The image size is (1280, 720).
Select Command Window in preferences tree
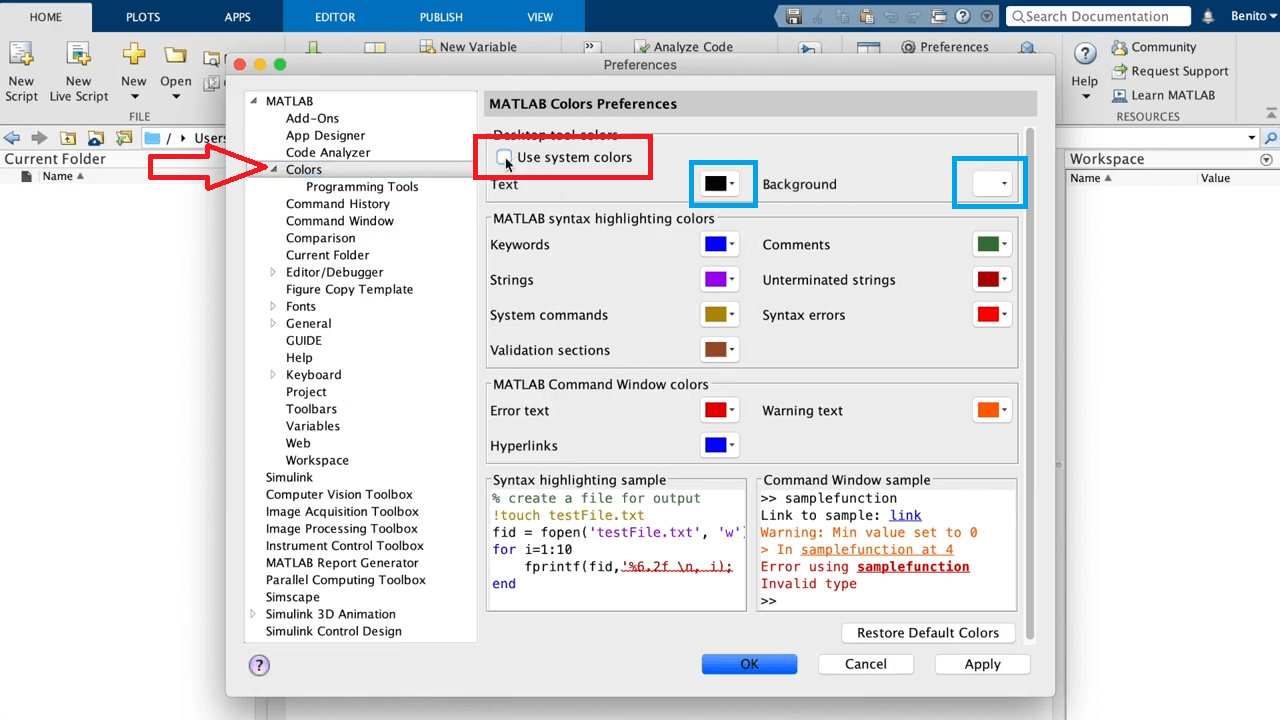340,221
